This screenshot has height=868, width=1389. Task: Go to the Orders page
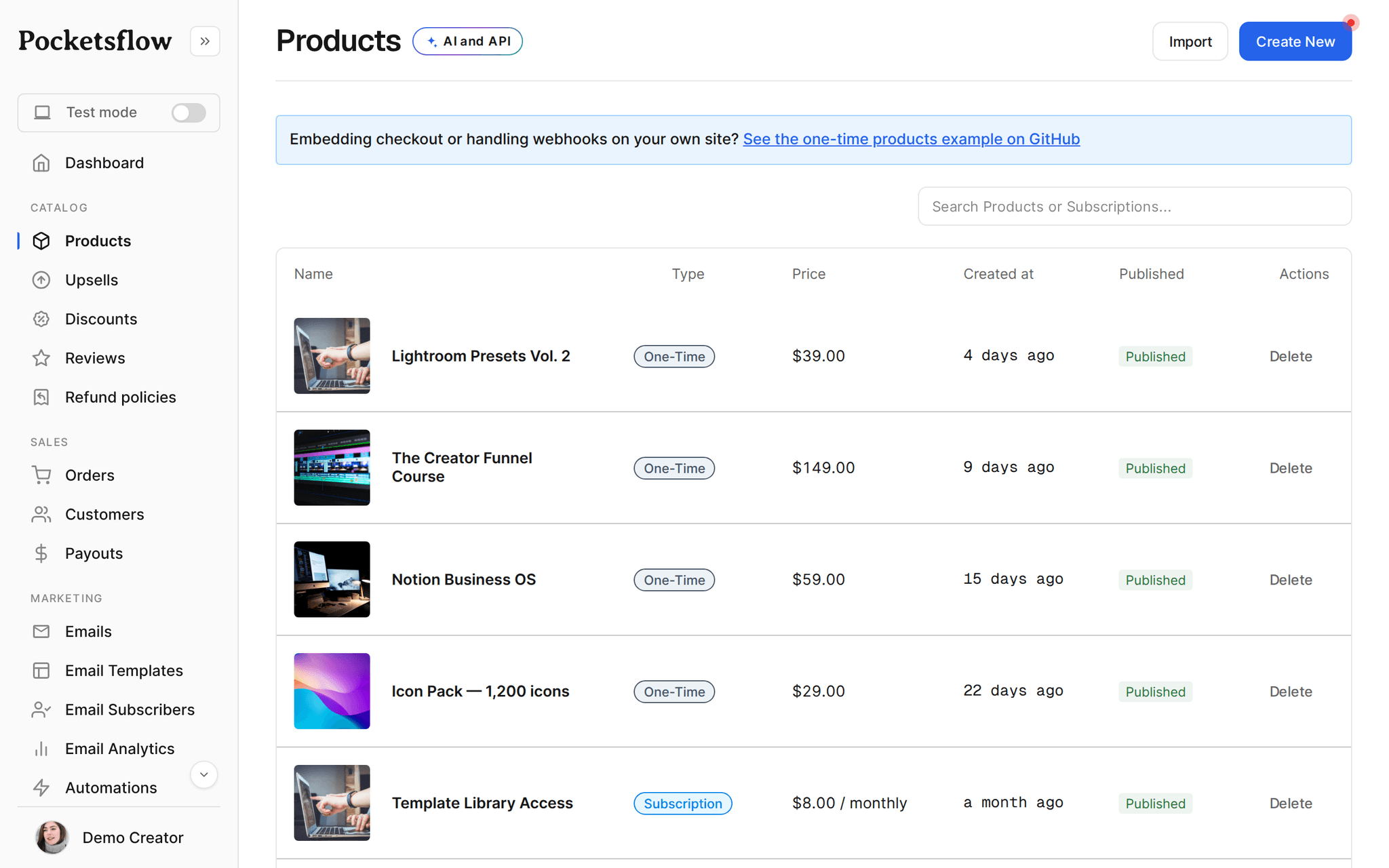tap(90, 475)
